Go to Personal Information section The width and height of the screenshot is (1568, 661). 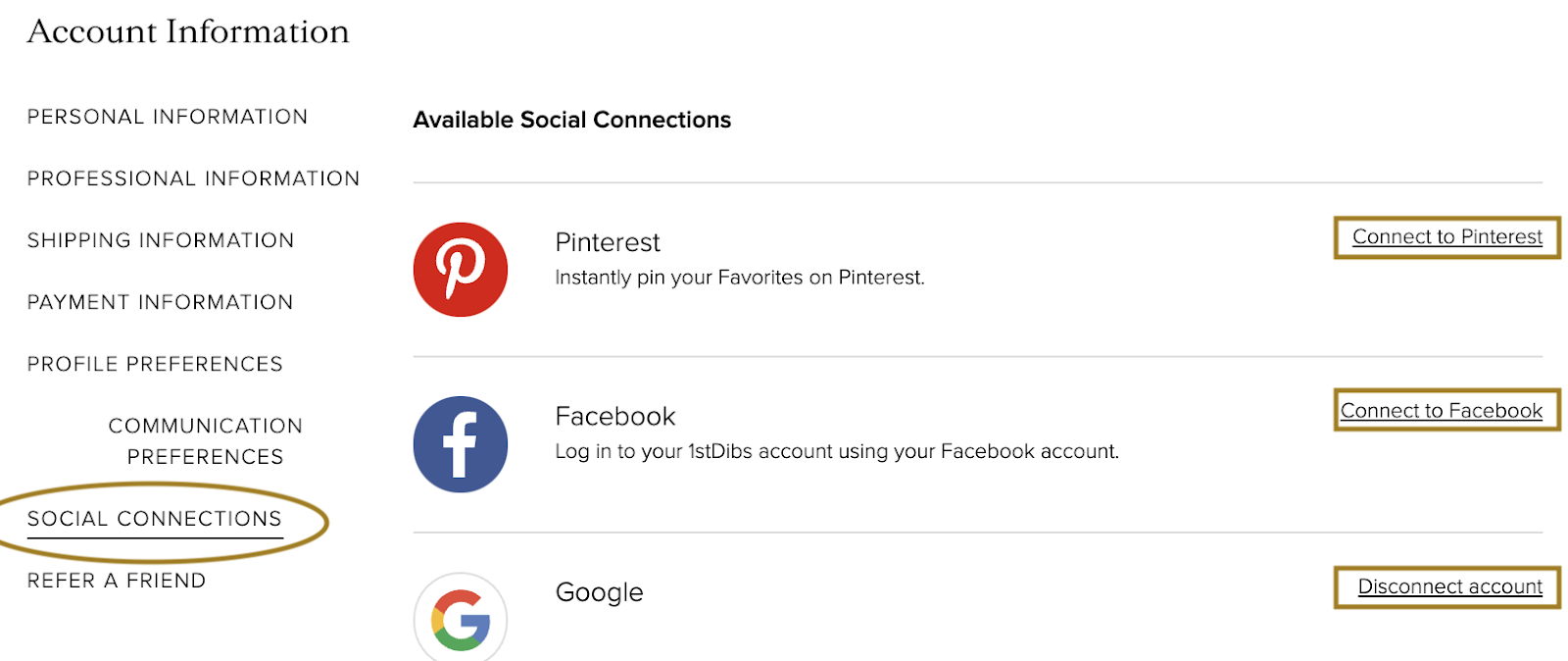pyautogui.click(x=168, y=117)
